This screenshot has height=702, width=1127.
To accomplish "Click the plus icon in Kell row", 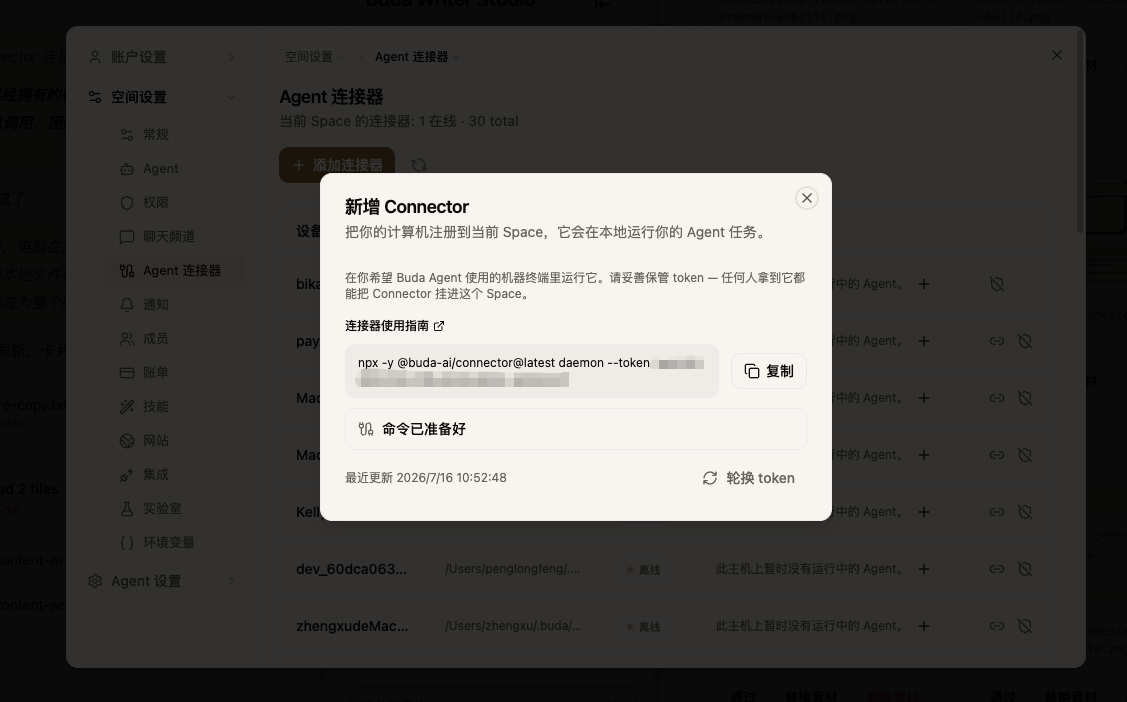I will pyautogui.click(x=924, y=512).
